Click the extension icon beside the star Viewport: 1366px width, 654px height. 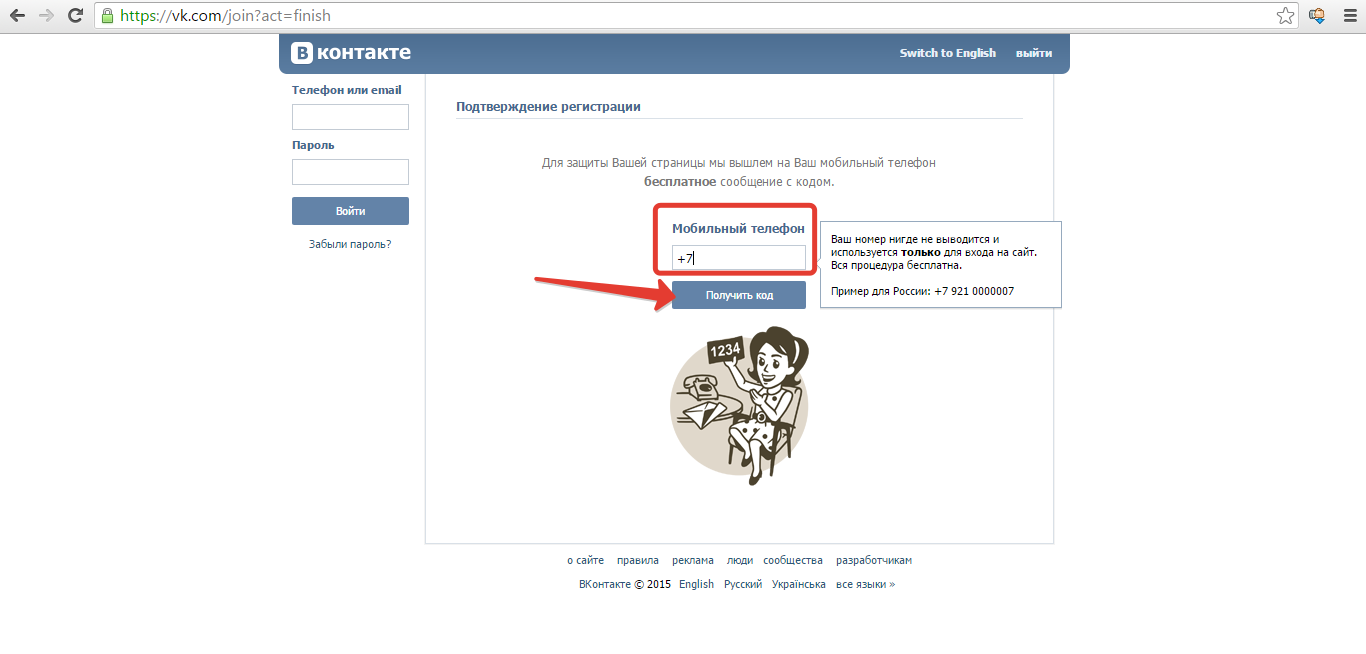pyautogui.click(x=1317, y=15)
